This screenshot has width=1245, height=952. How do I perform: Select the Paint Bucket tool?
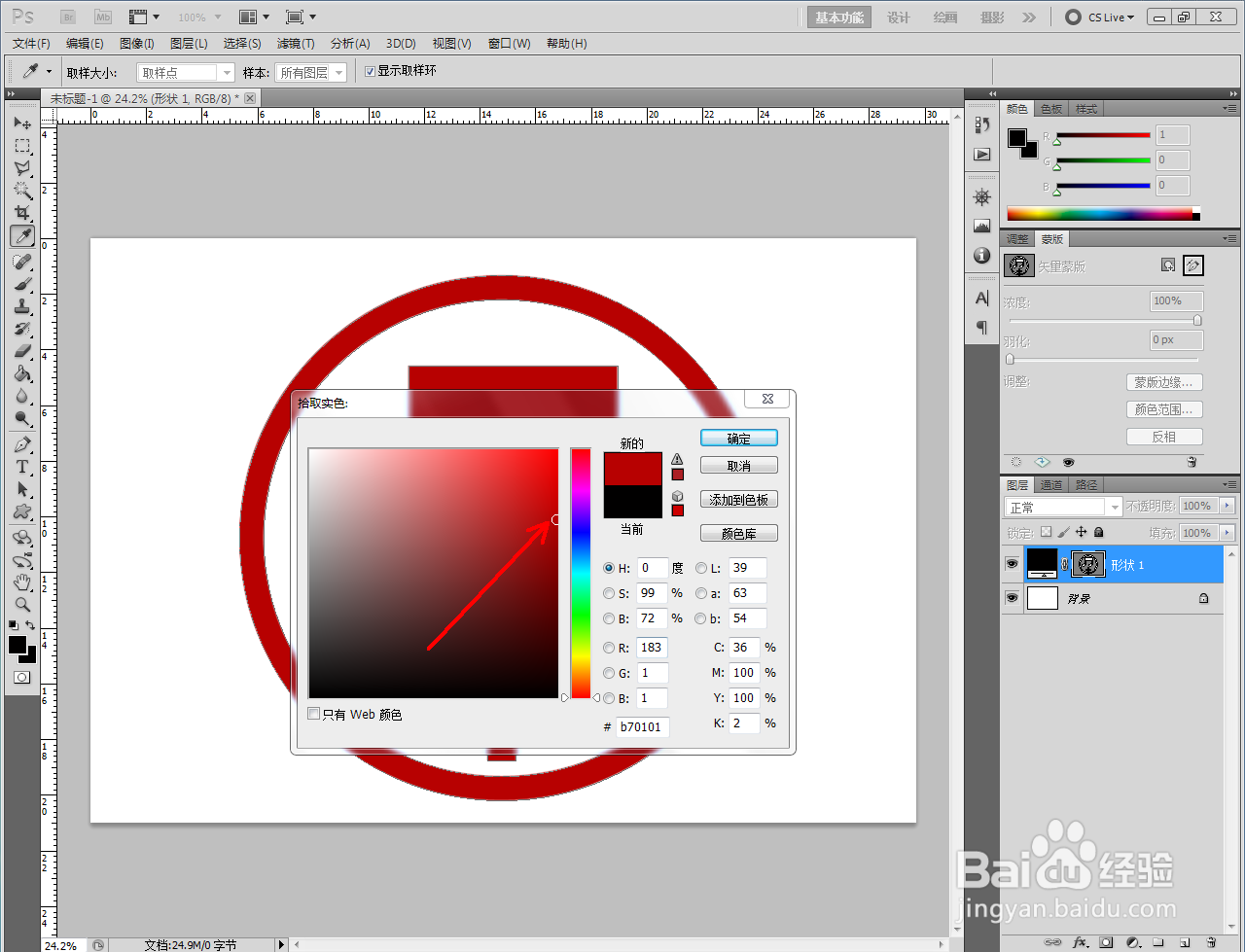coord(22,374)
